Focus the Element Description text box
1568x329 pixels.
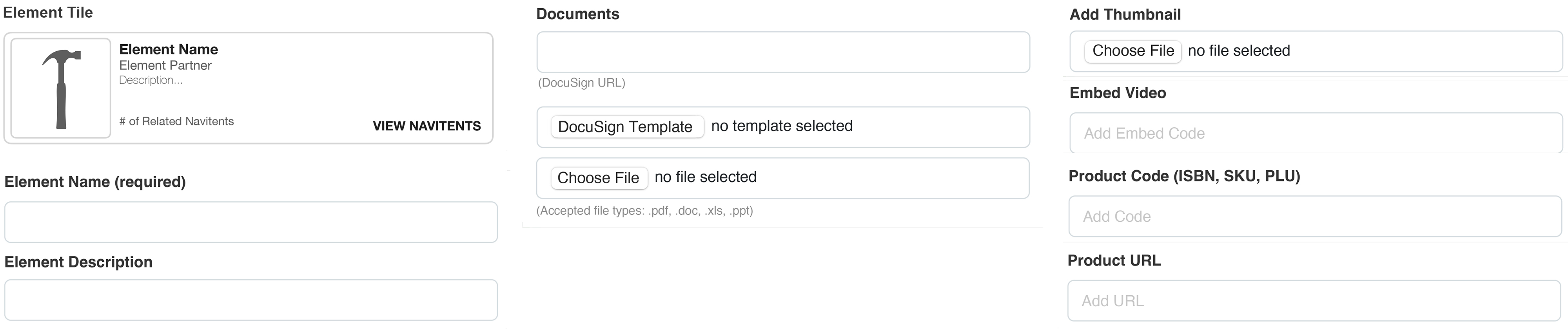[x=251, y=300]
